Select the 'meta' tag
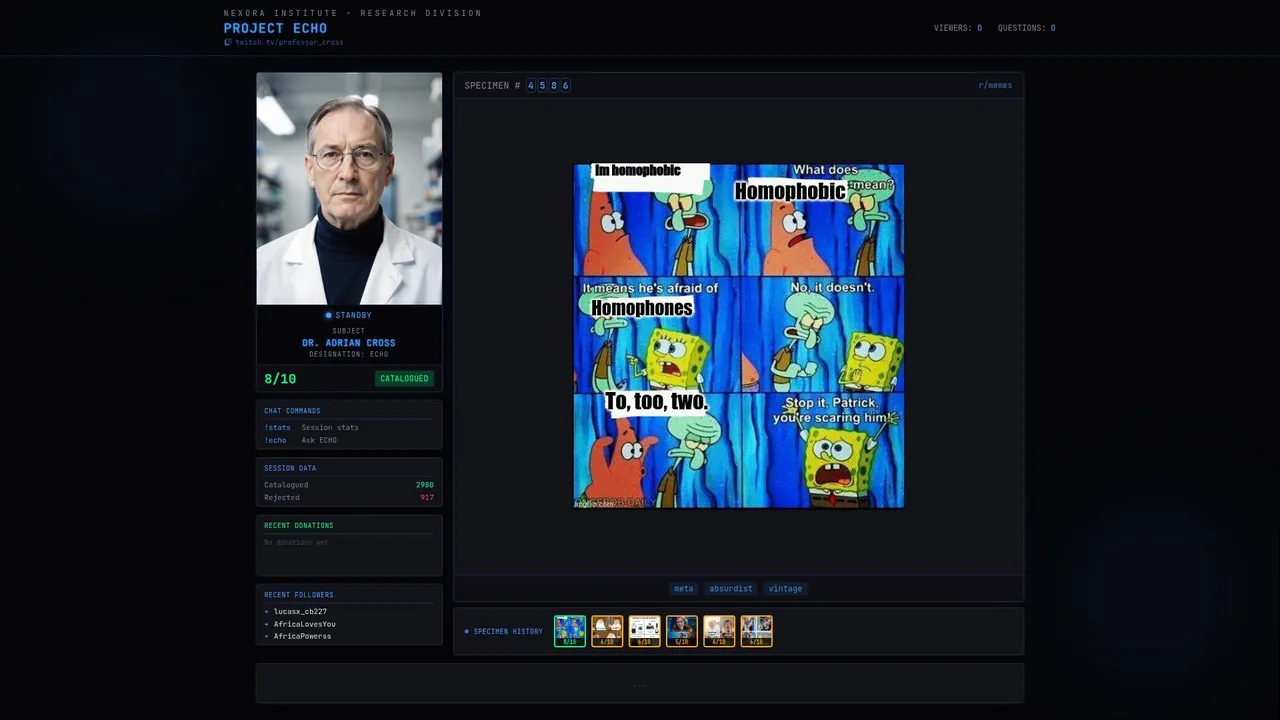 pyautogui.click(x=683, y=589)
